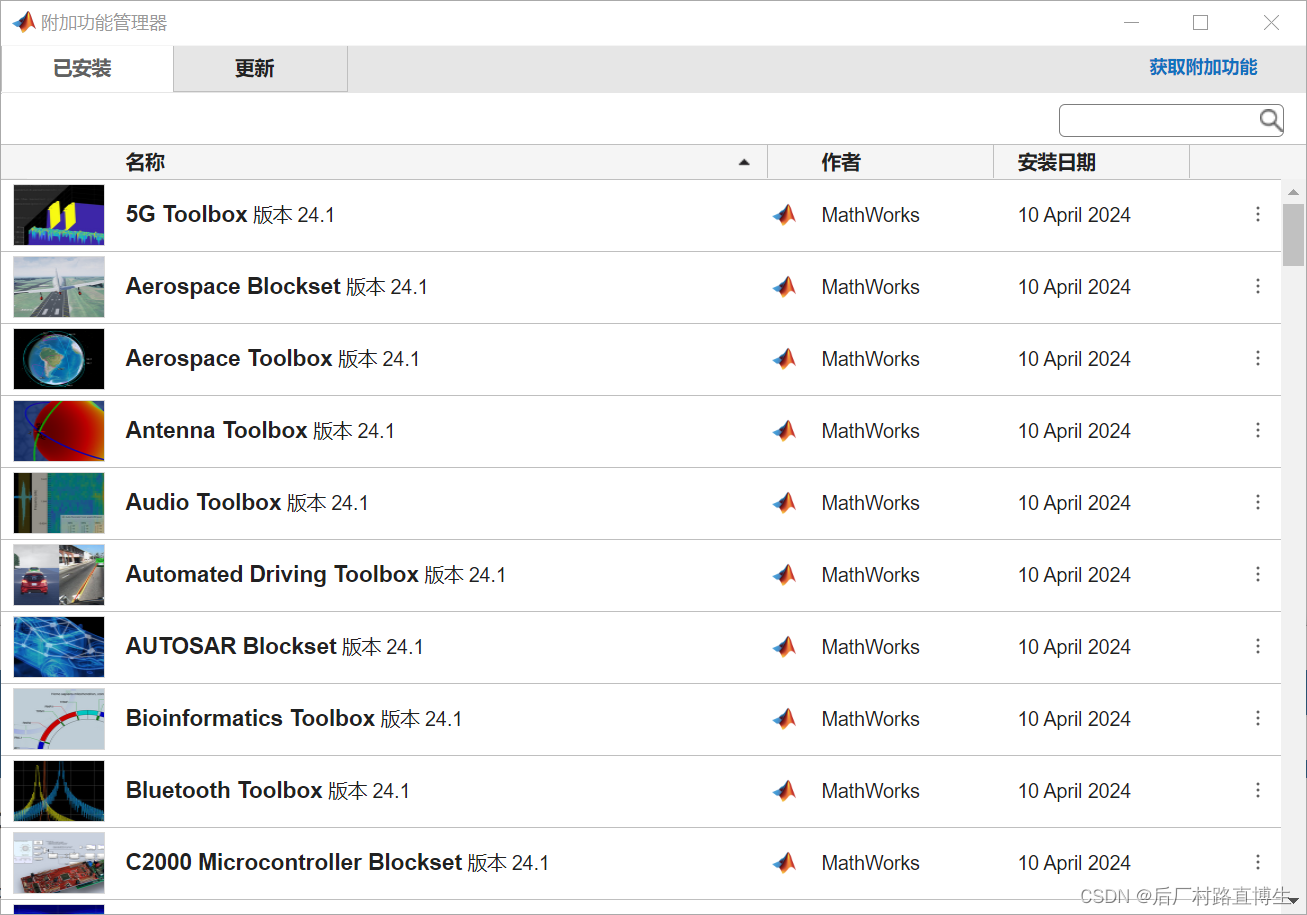Click the Aerospace Toolbox name

[x=229, y=358]
